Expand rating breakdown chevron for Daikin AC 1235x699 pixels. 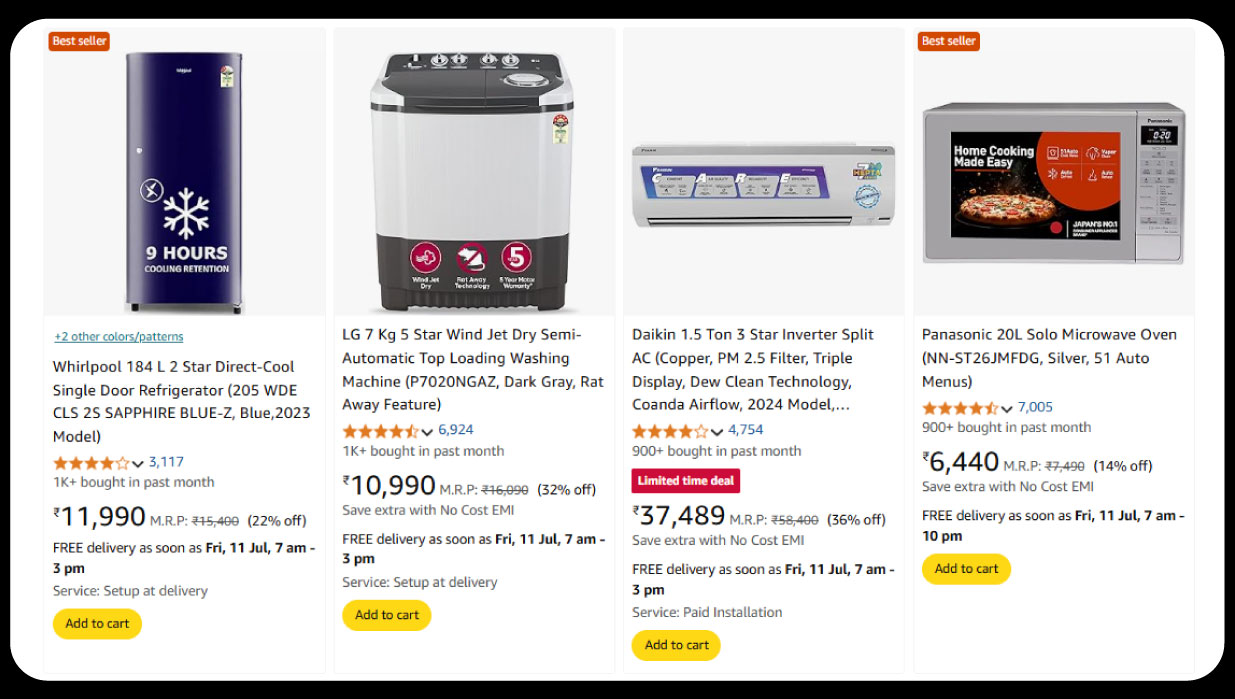(x=717, y=432)
